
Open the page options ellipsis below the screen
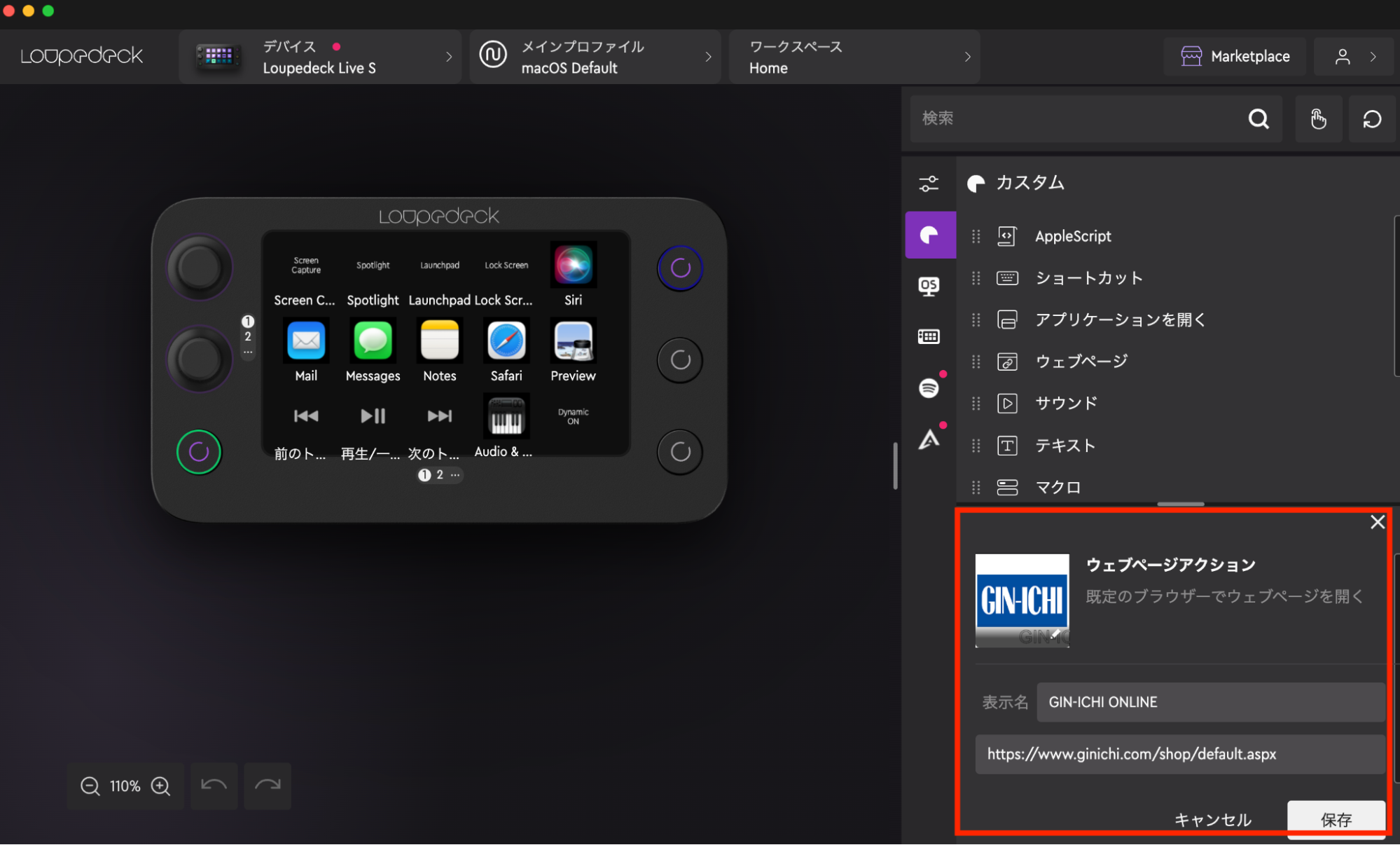coord(455,475)
